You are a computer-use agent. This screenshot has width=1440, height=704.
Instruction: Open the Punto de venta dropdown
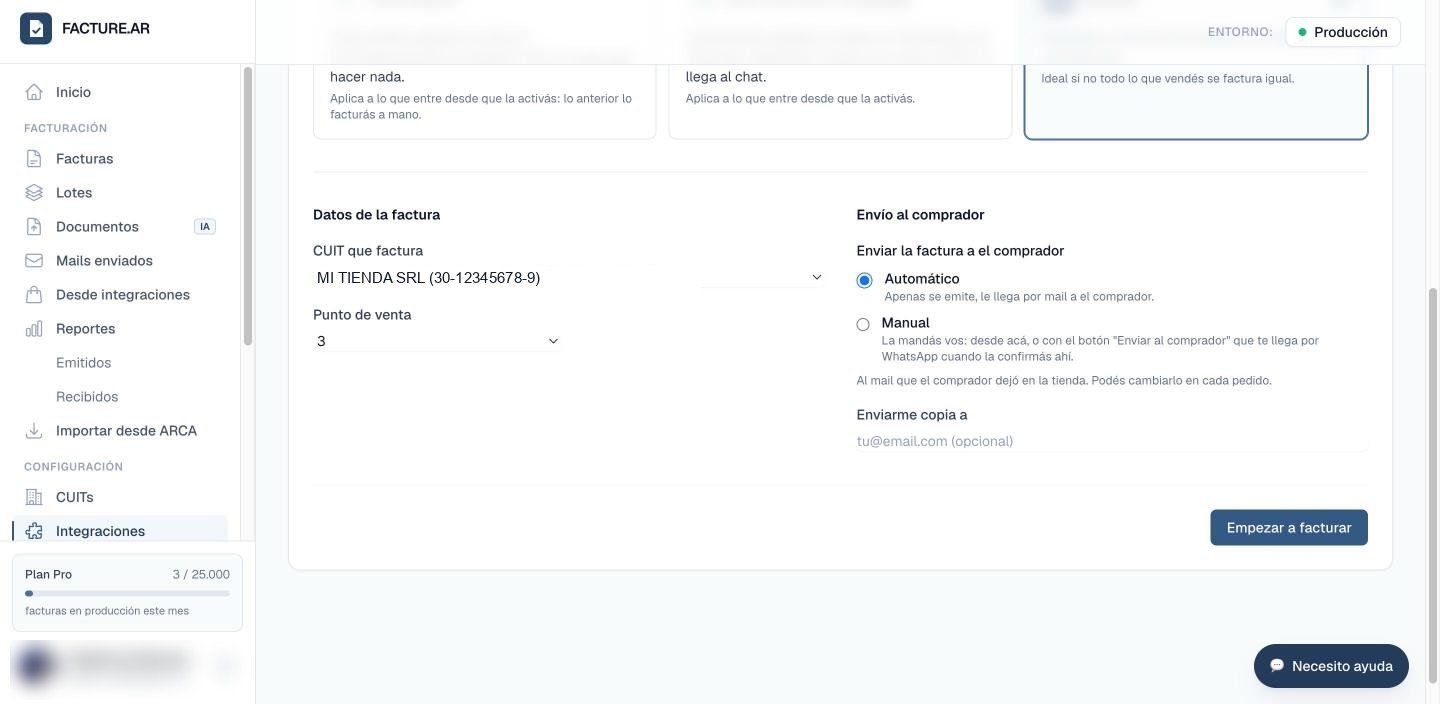coord(437,341)
